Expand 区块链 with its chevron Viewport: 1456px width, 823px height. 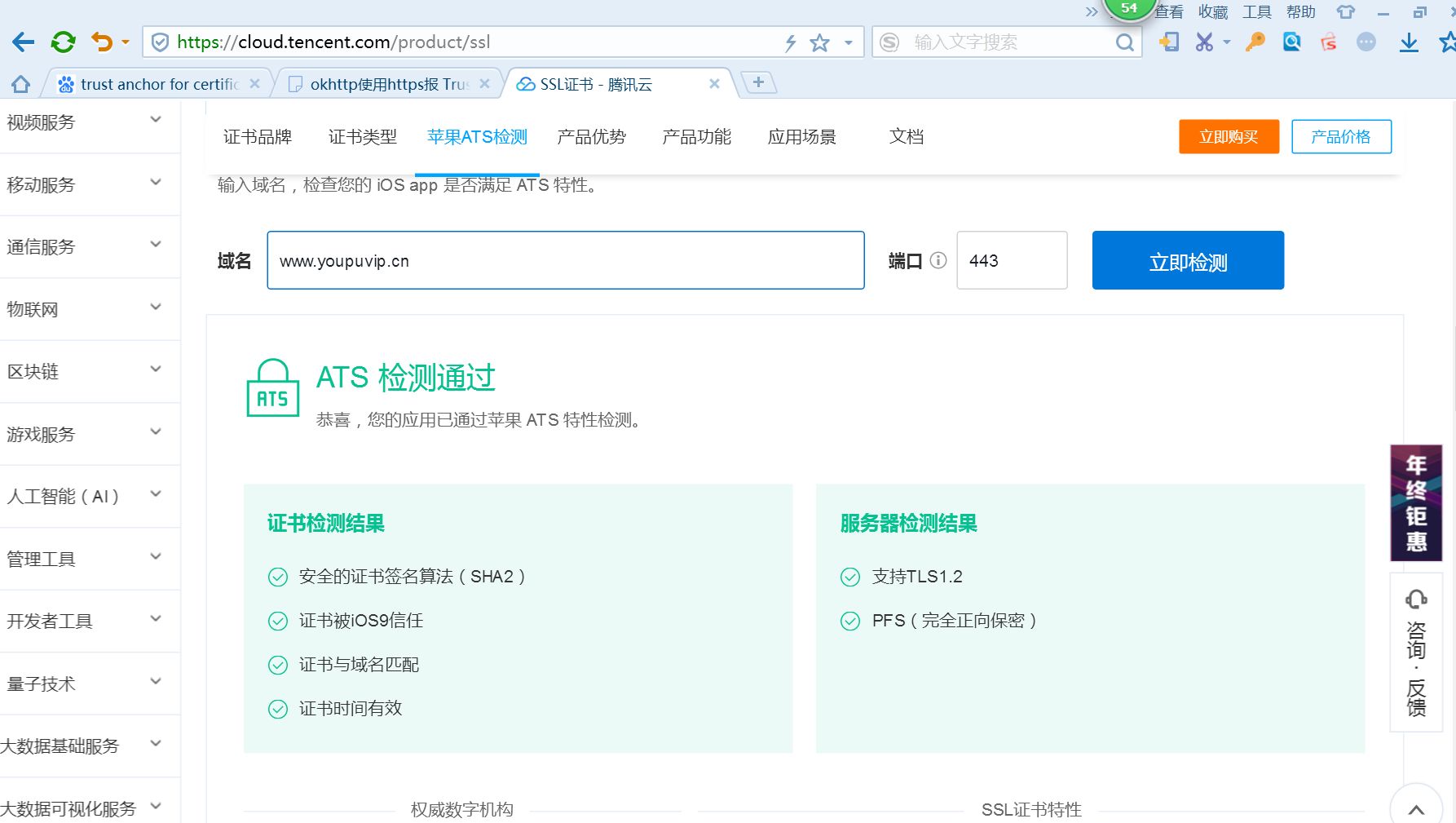tap(156, 369)
